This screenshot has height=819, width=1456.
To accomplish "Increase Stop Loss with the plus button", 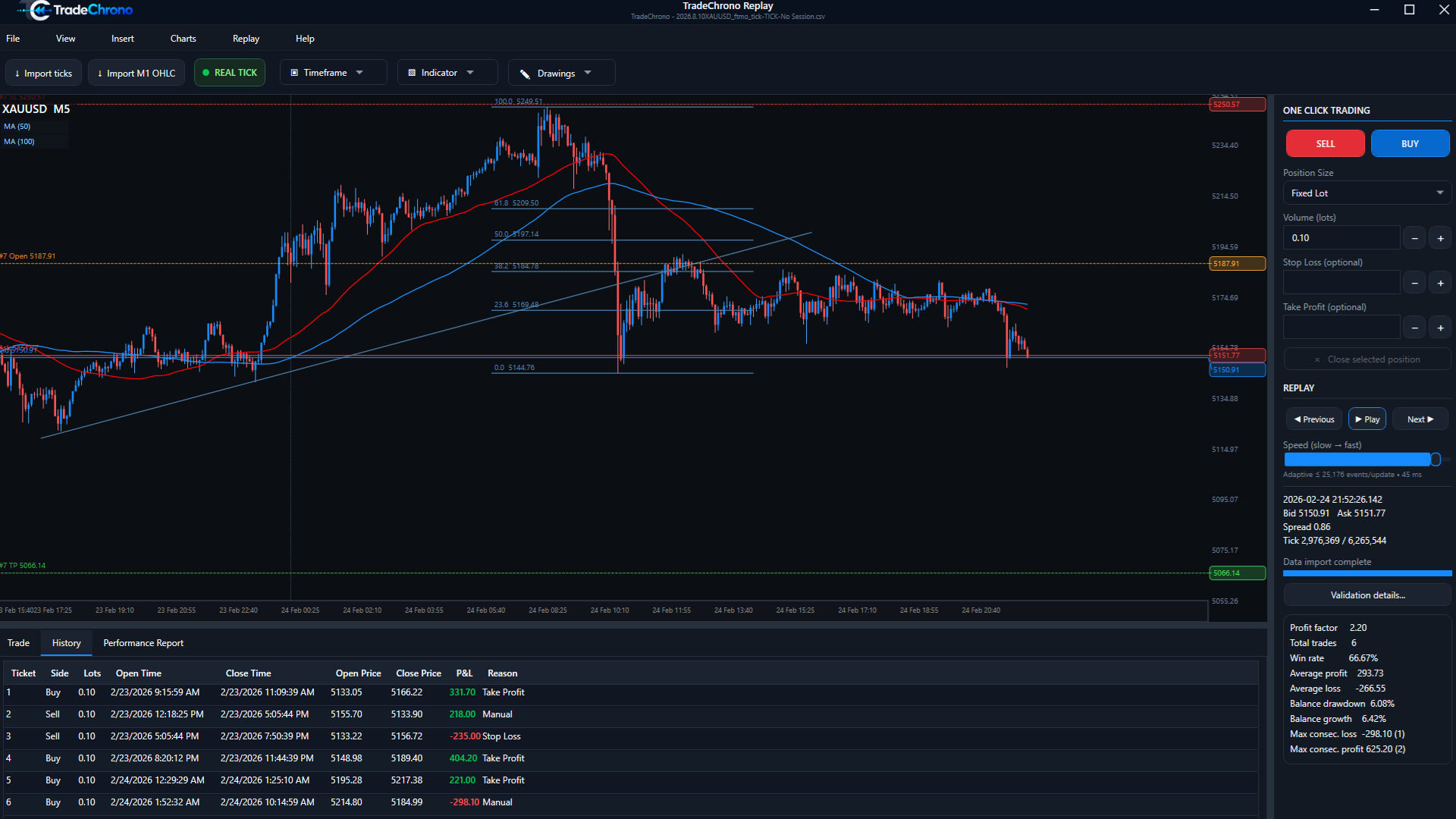I will [x=1440, y=283].
